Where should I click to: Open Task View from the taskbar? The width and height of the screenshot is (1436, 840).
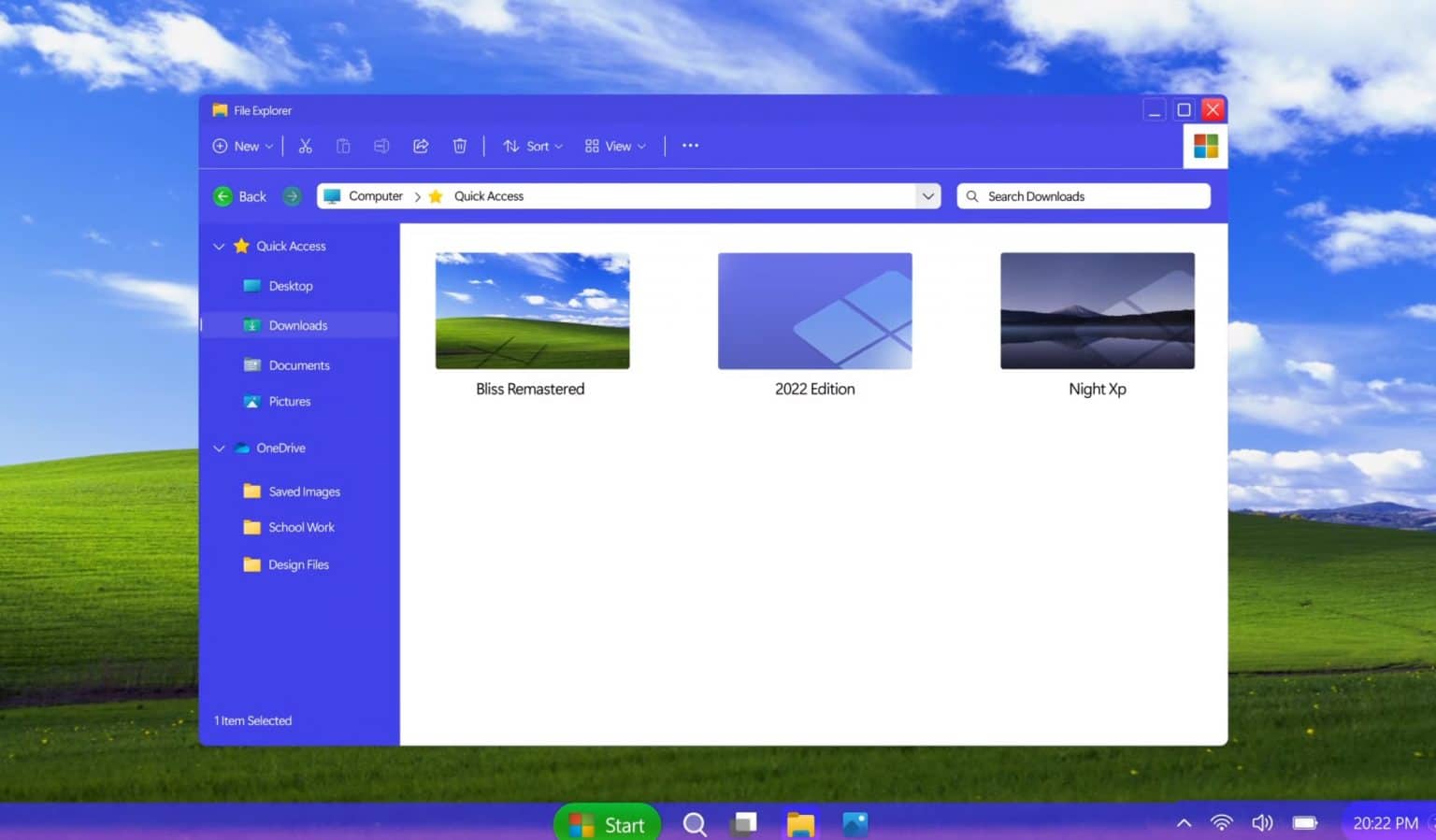[x=744, y=823]
